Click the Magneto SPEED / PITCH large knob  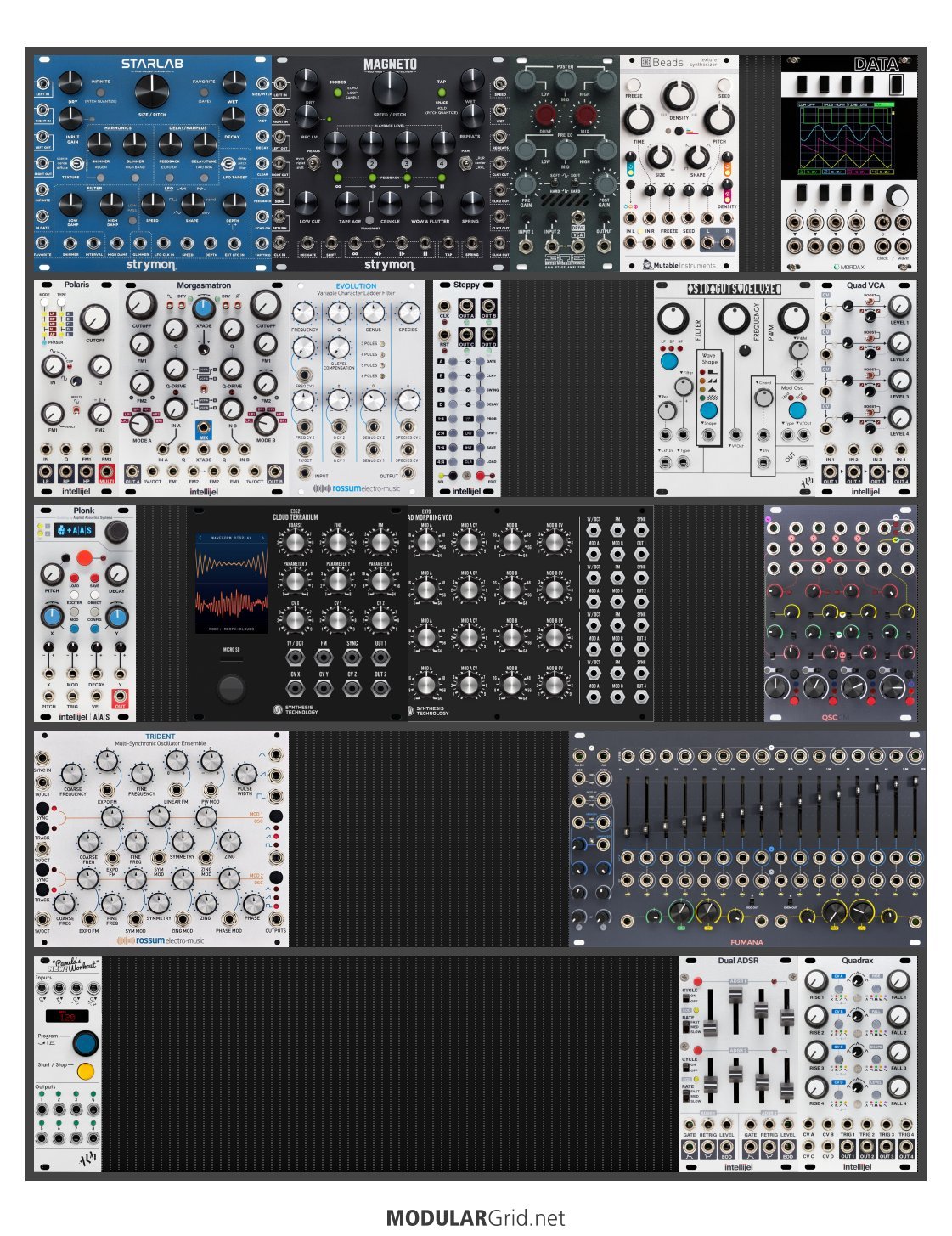[390, 90]
